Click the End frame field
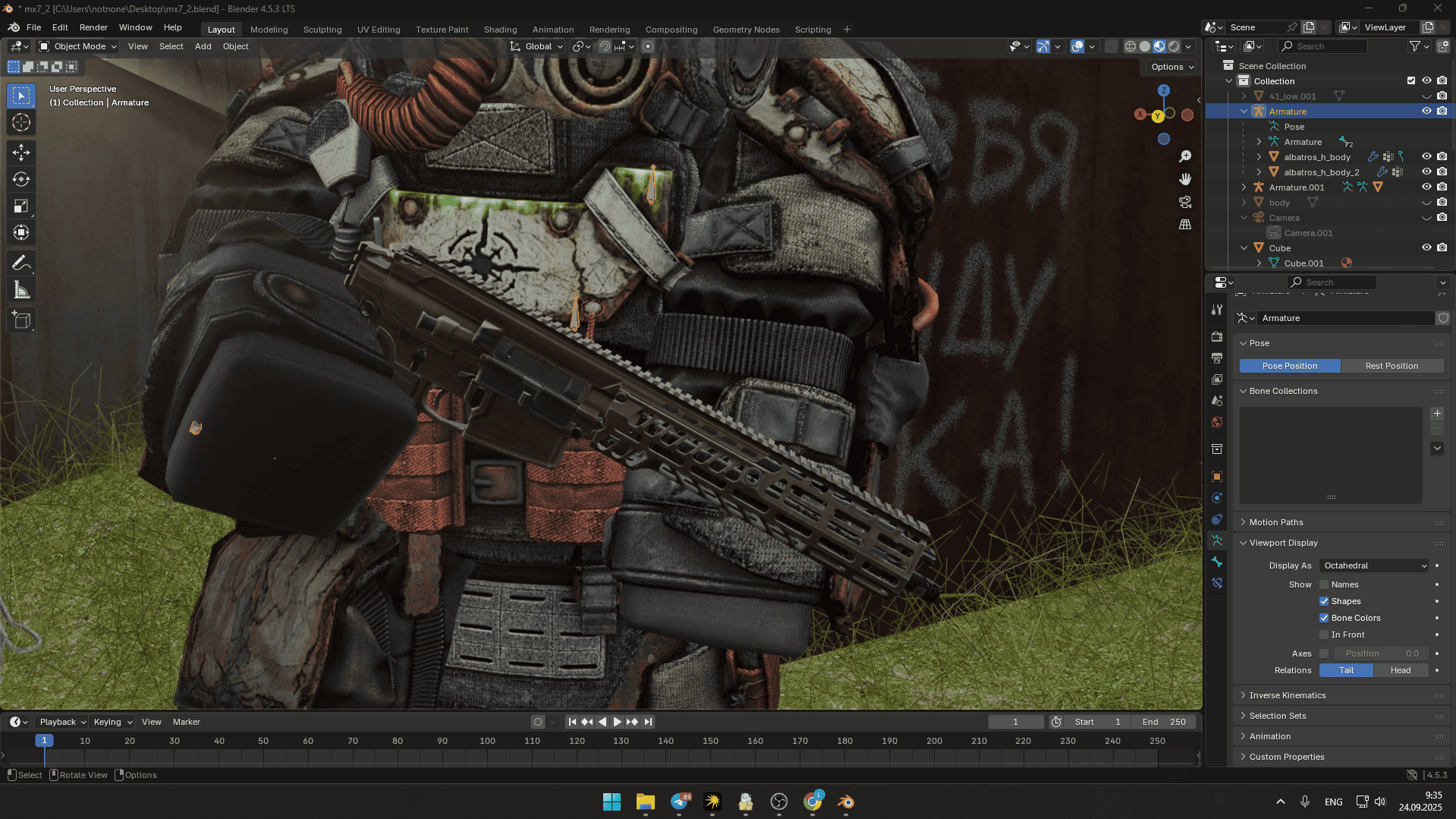The height and width of the screenshot is (819, 1456). (x=1164, y=722)
